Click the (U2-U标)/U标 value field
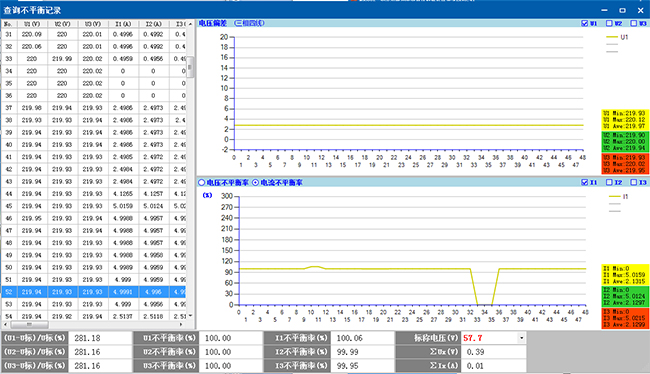Image resolution: width=650 pixels, height=374 pixels. pos(100,352)
